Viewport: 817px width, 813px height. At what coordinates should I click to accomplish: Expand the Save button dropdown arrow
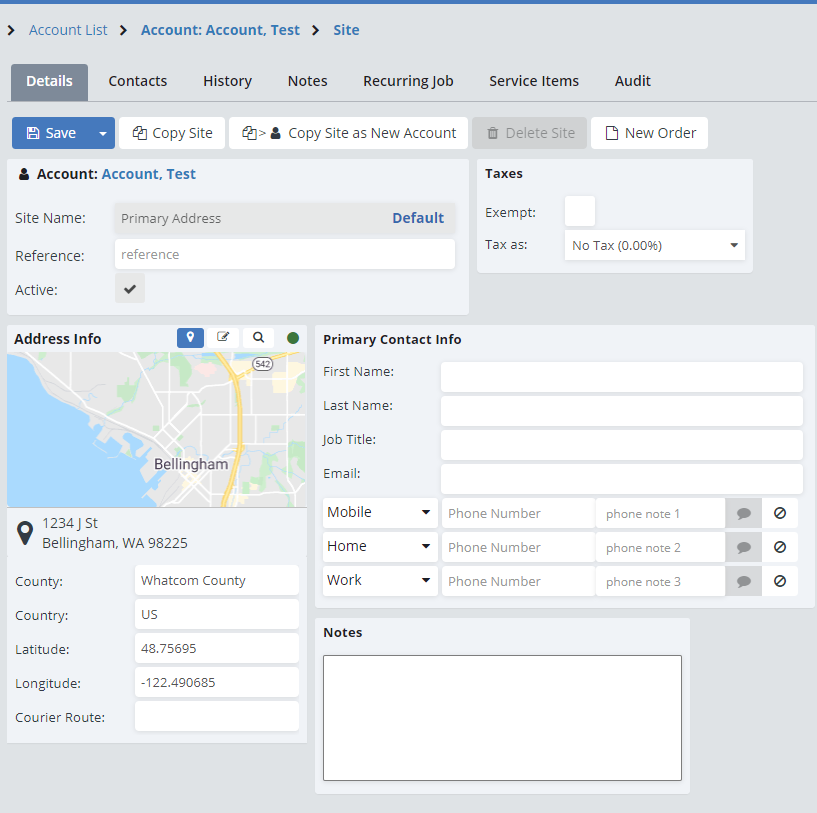click(x=102, y=133)
